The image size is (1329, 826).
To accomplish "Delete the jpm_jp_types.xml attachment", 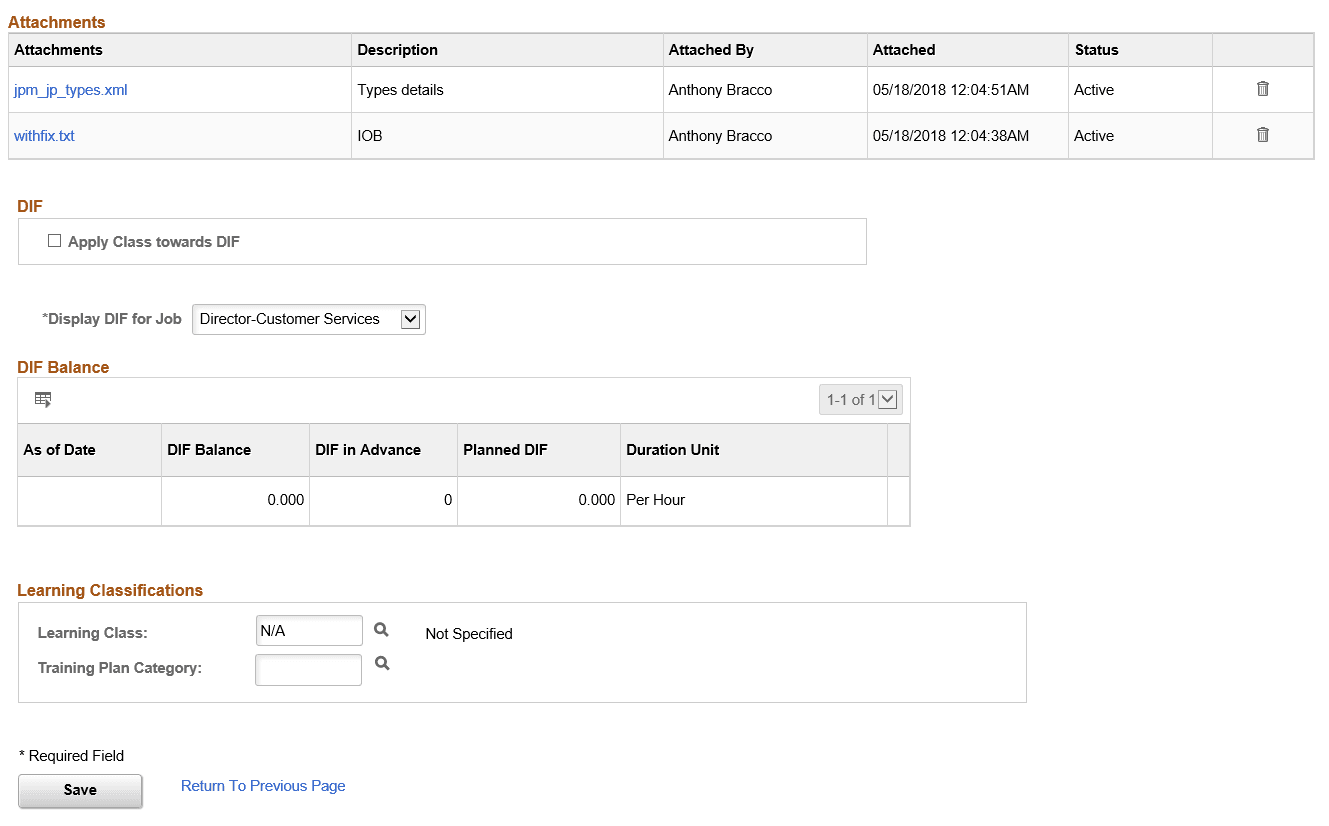I will (x=1262, y=89).
